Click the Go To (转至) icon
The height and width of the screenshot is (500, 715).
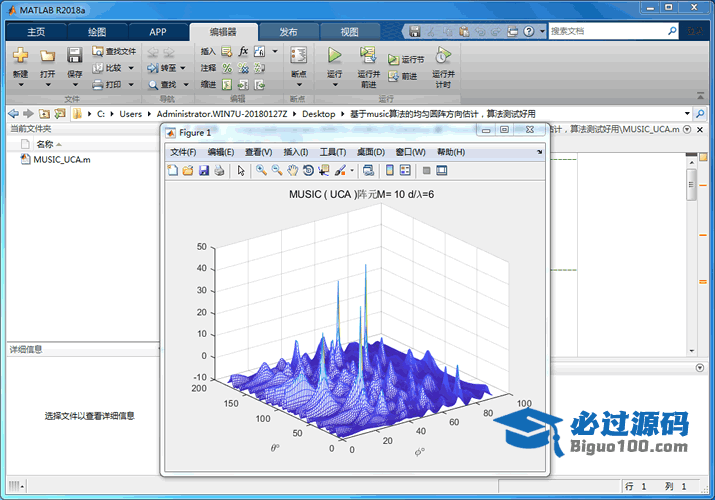pos(153,68)
